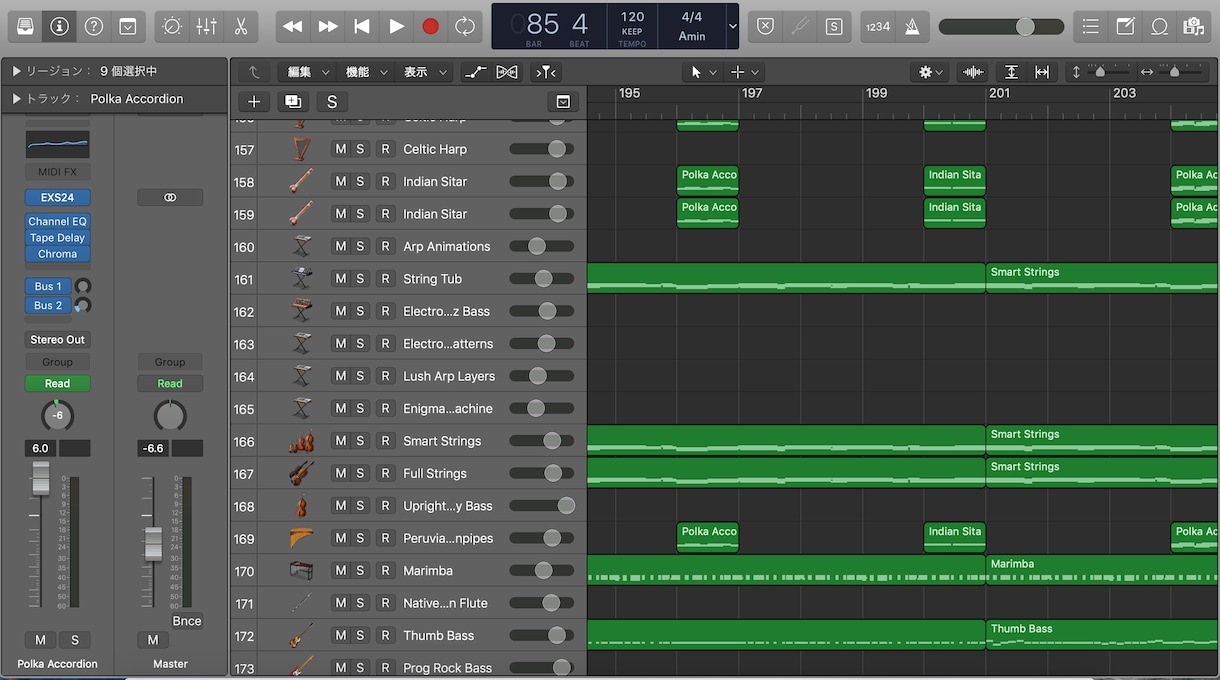Expand the リージョン inspector section

16,71
